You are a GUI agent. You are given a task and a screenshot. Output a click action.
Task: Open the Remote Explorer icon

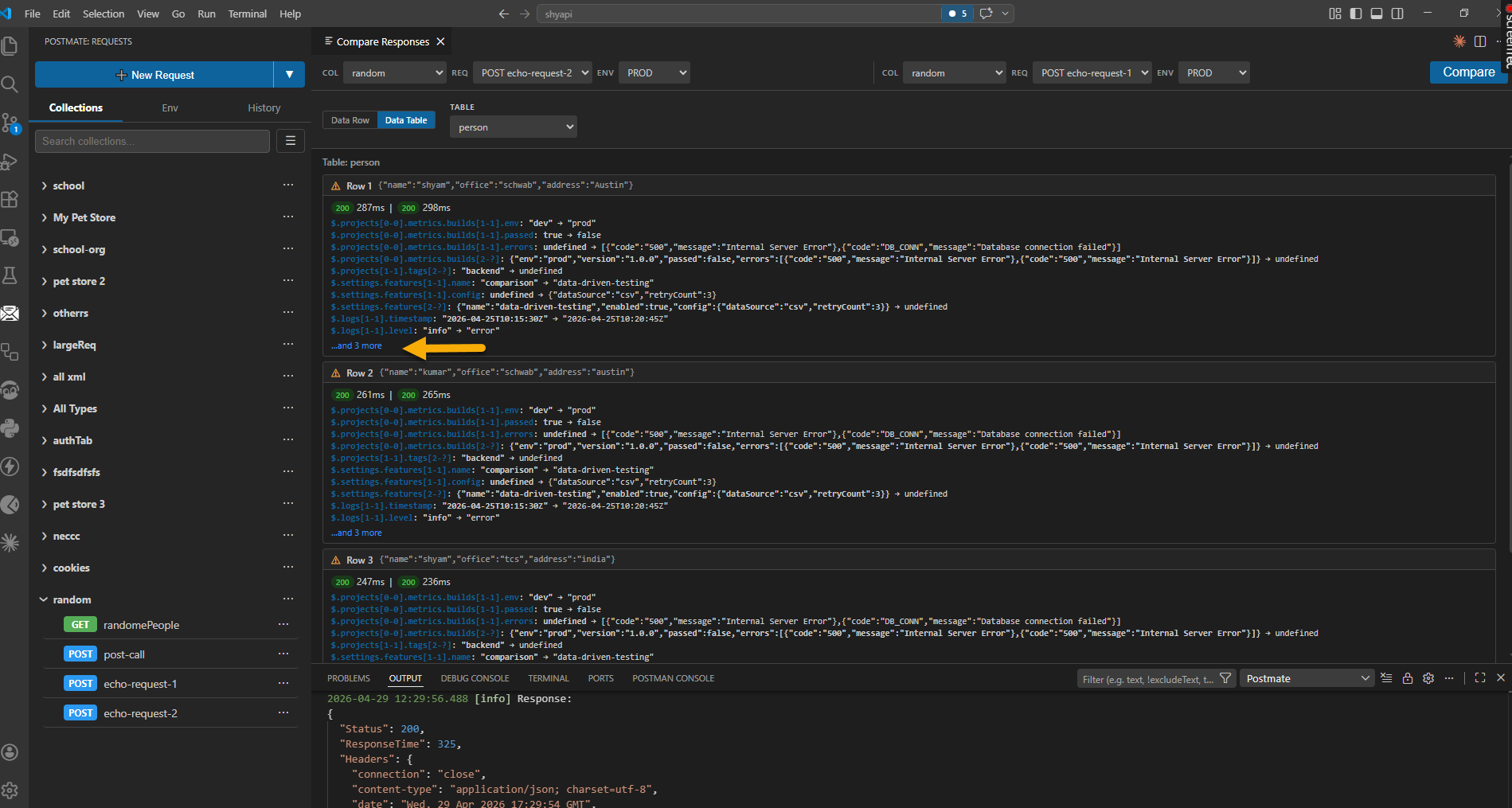(x=10, y=237)
